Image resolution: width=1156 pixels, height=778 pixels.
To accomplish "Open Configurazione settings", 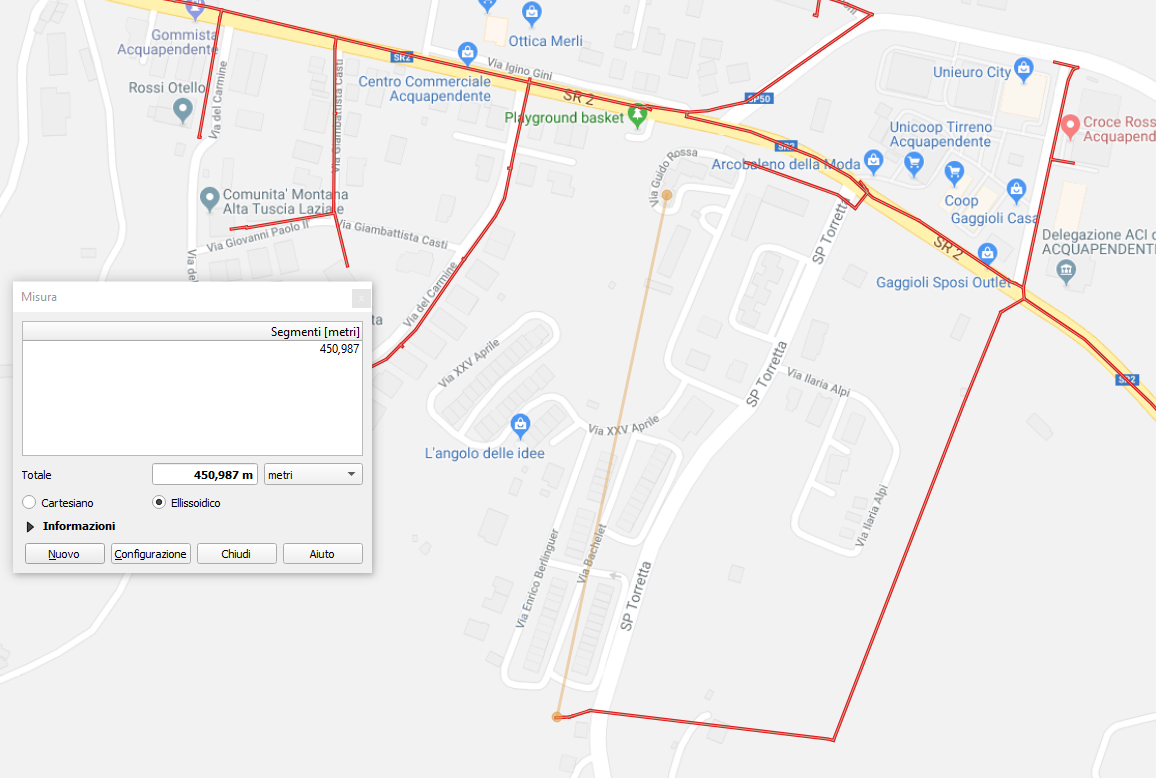I will [x=150, y=554].
